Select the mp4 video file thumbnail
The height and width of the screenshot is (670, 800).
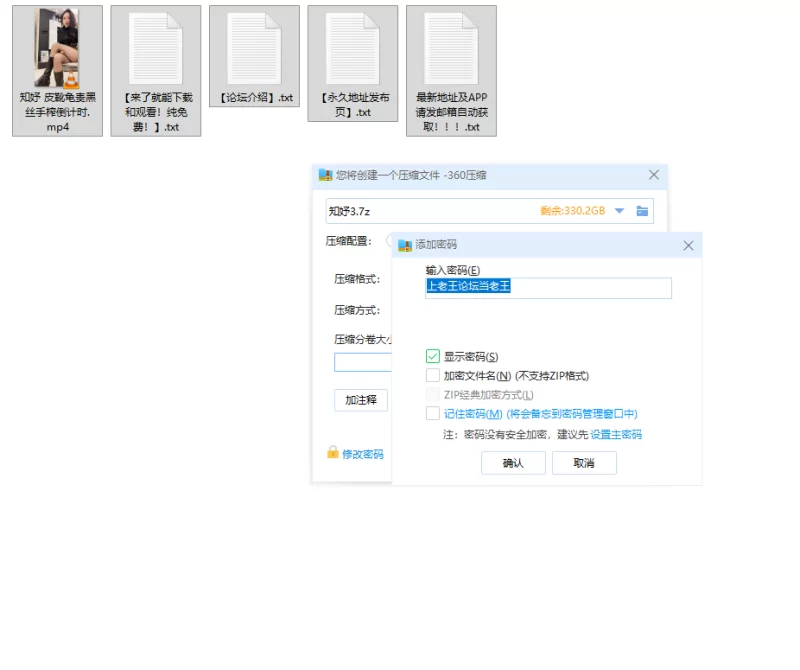57,47
